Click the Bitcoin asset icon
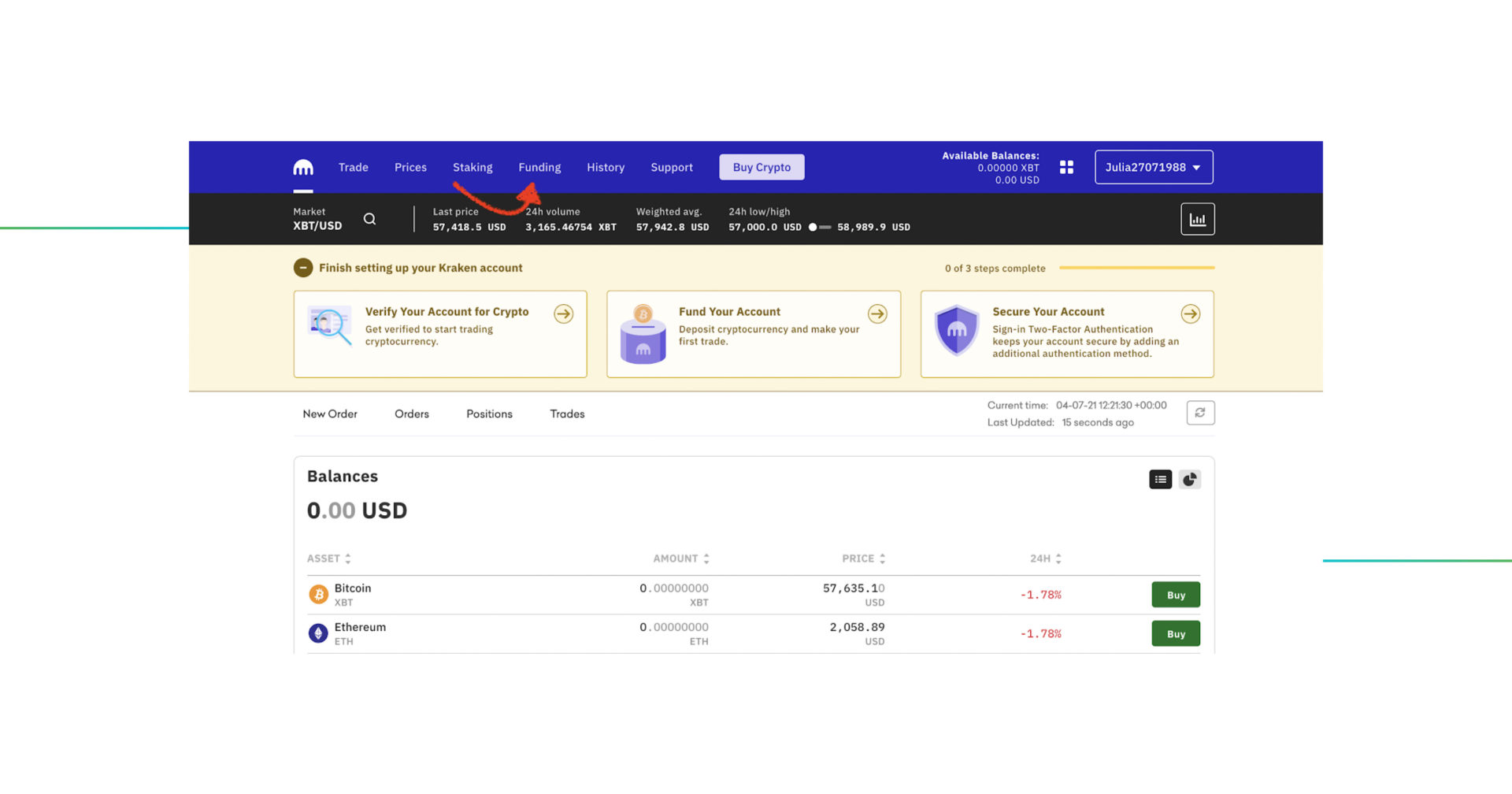 click(318, 594)
